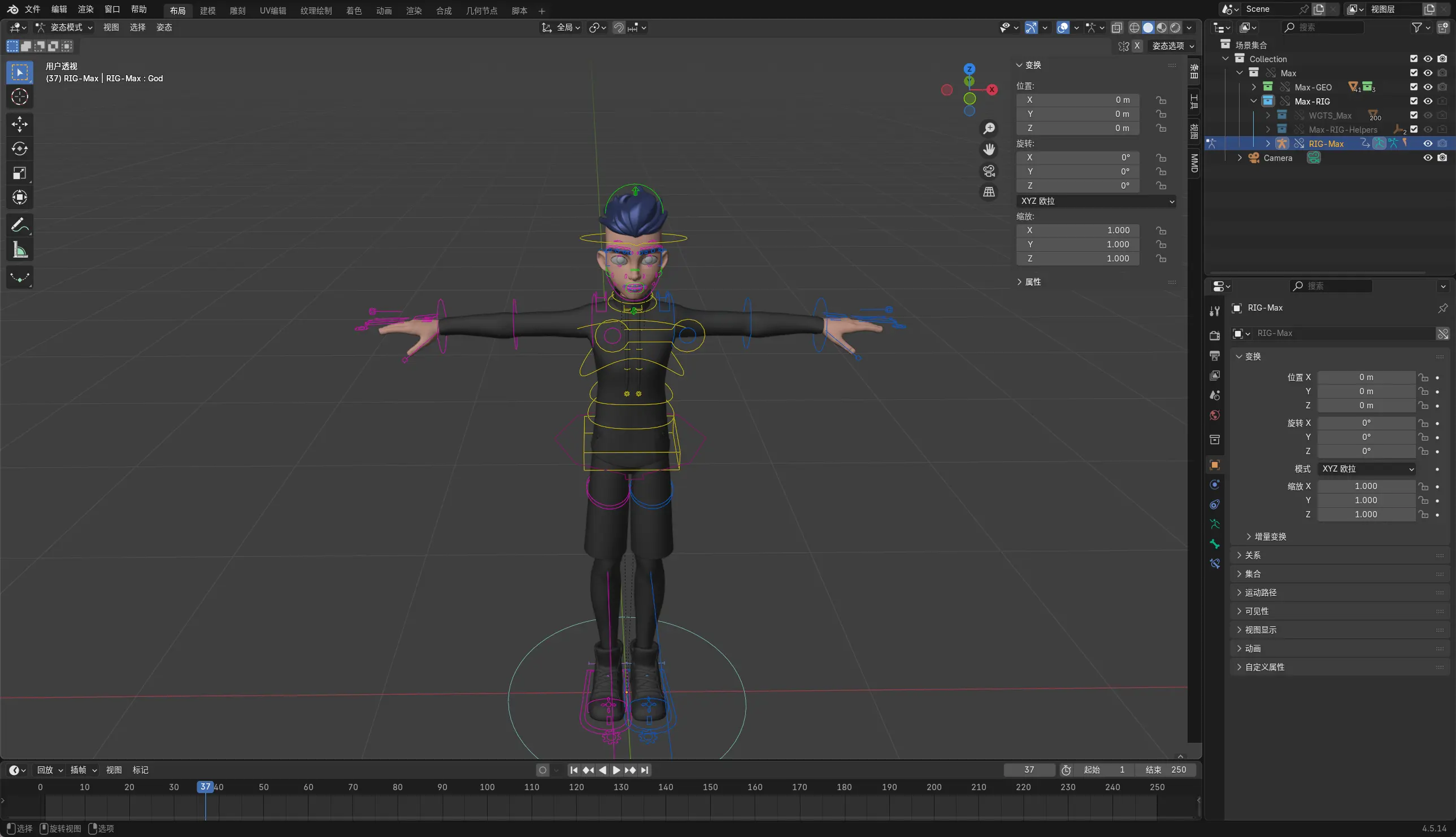This screenshot has height=837, width=1456.
Task: Select the combined Transform tool
Action: (x=20, y=197)
